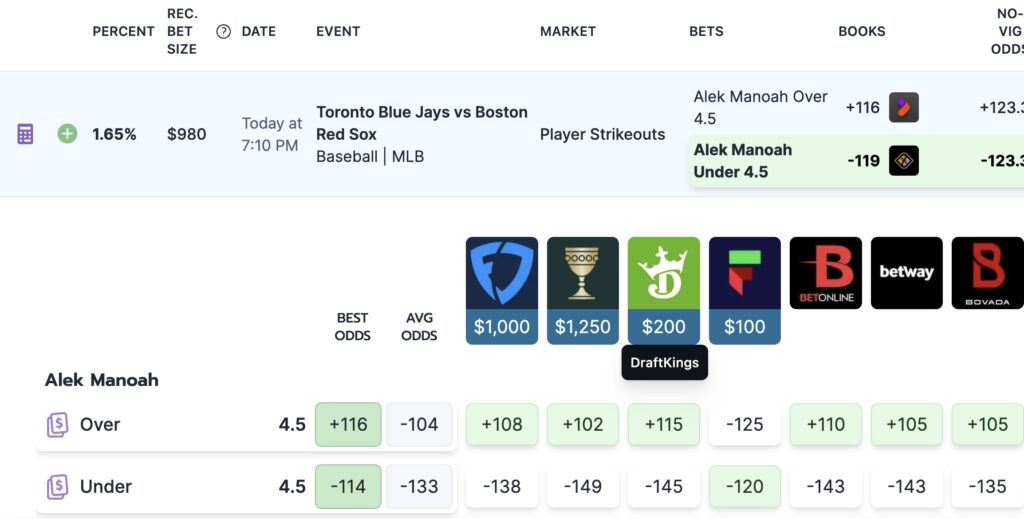This screenshot has width=1024, height=519.
Task: Select the Caesars trophy sportsbook logo
Action: coord(583,273)
